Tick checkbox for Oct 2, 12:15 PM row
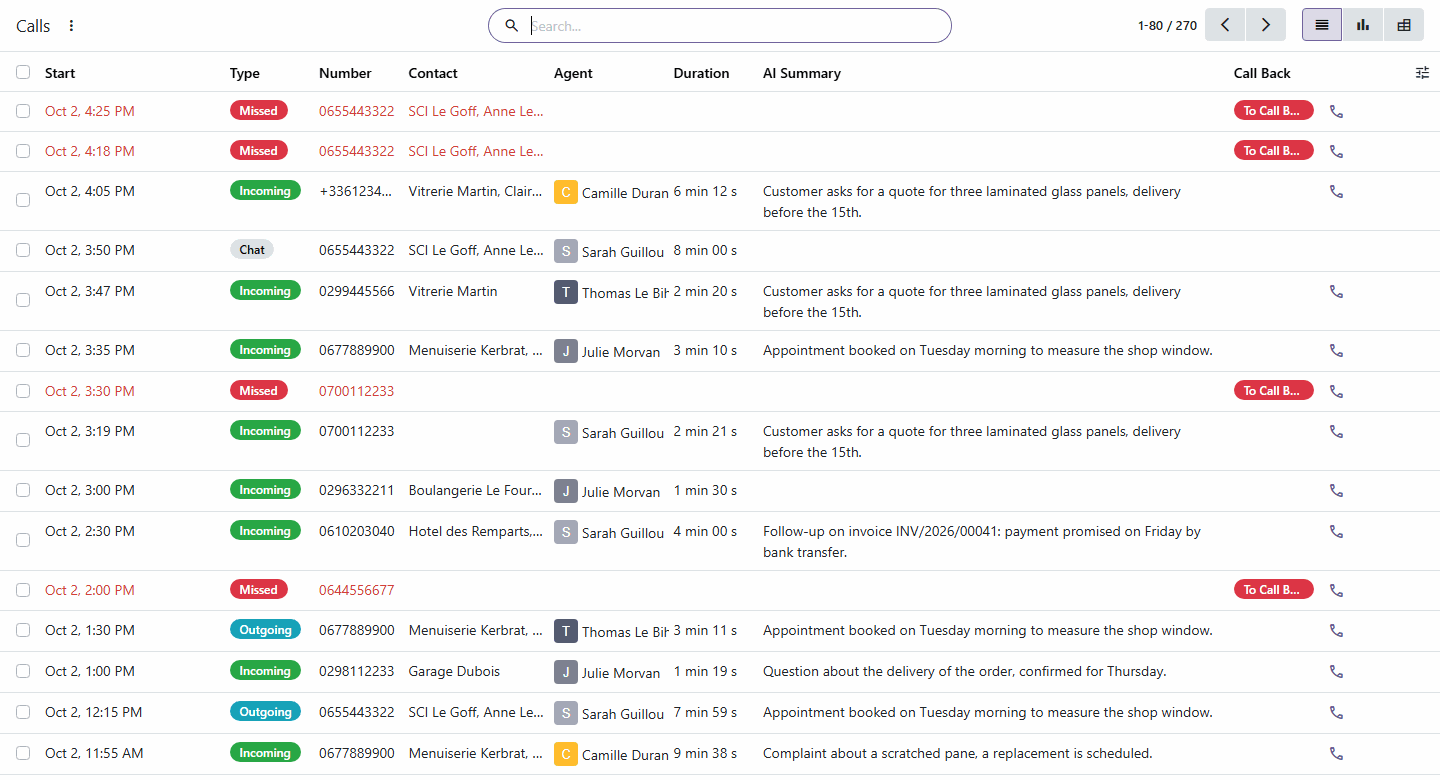The height and width of the screenshot is (780, 1440). (23, 712)
